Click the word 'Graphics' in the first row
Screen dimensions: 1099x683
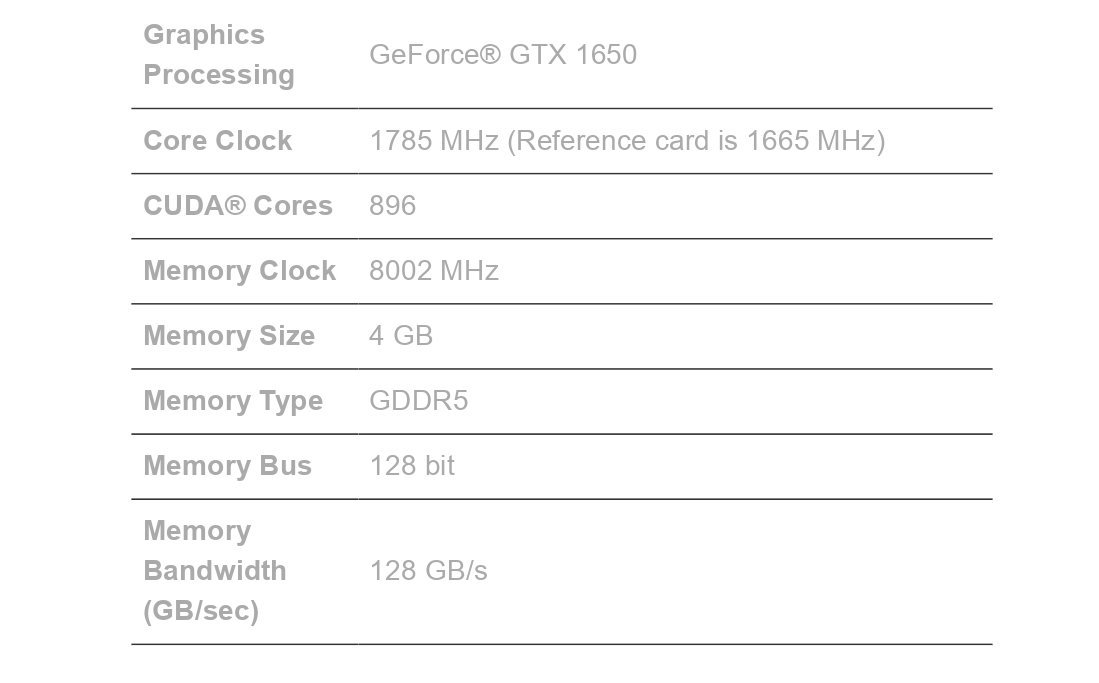(204, 35)
